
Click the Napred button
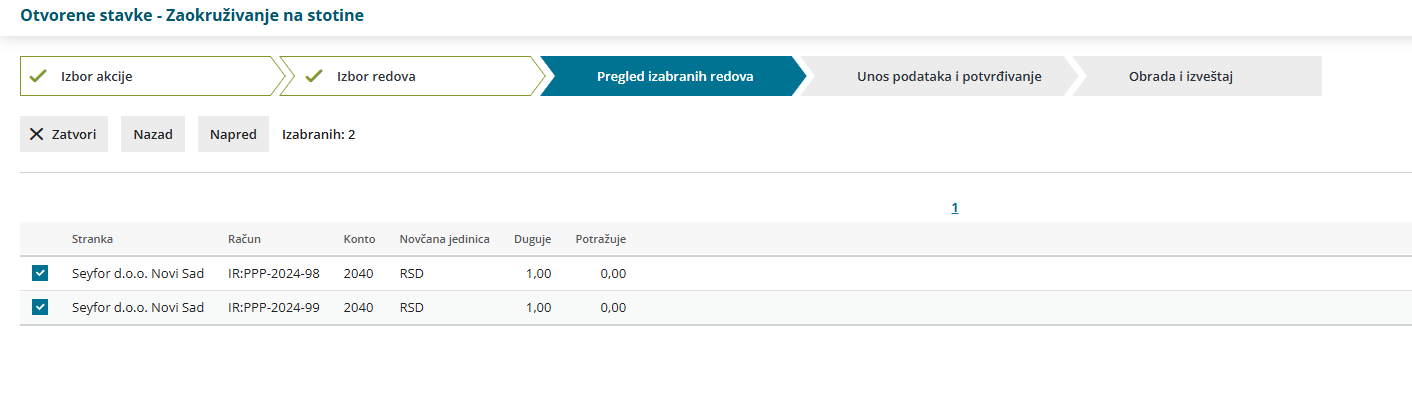pyautogui.click(x=233, y=134)
